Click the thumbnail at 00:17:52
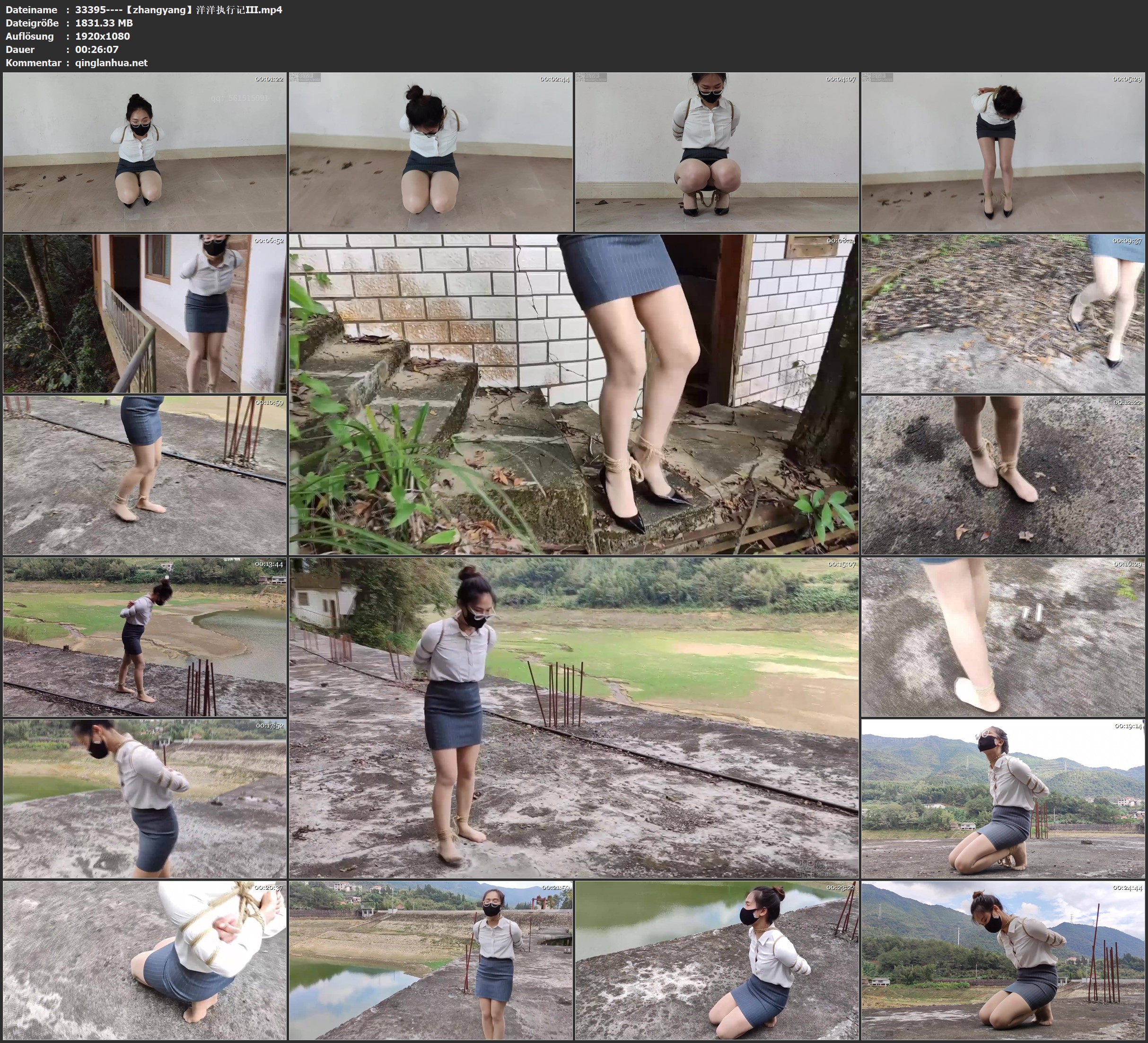The image size is (1148, 1043). click(145, 798)
